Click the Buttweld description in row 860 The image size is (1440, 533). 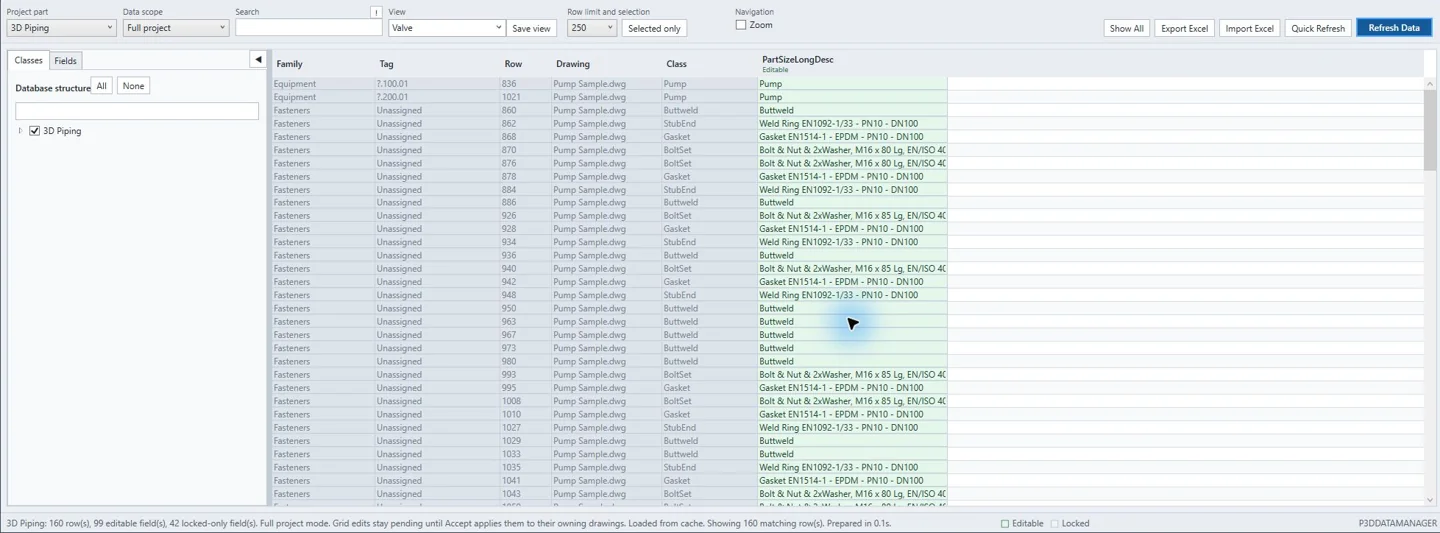(852, 110)
